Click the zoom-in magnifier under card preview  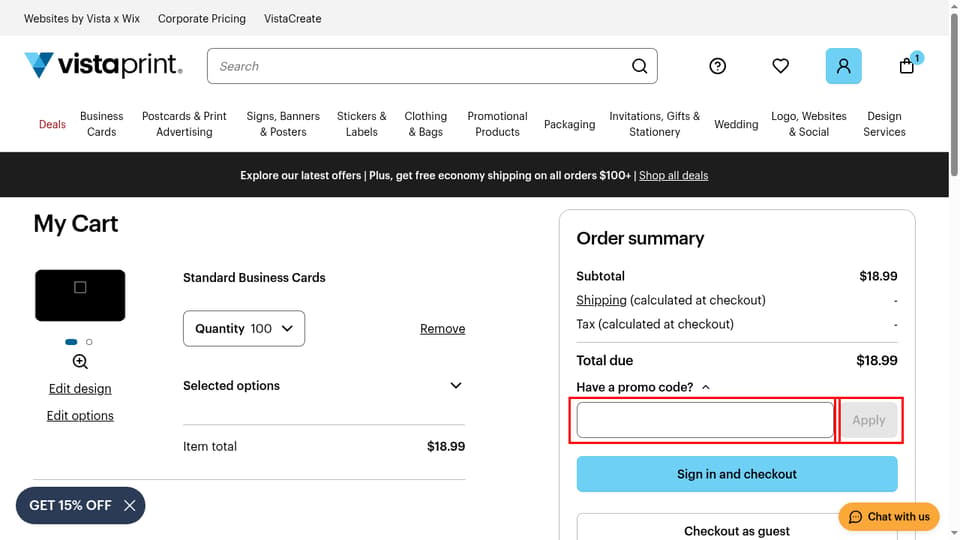80,362
